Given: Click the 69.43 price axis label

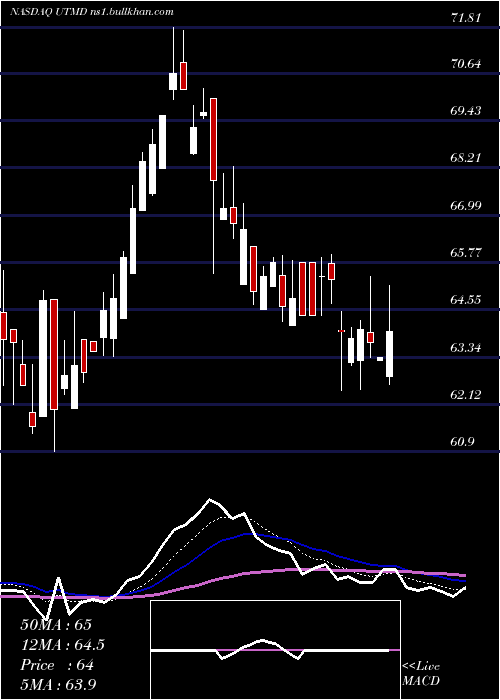Looking at the screenshot, I should click(x=466, y=111).
